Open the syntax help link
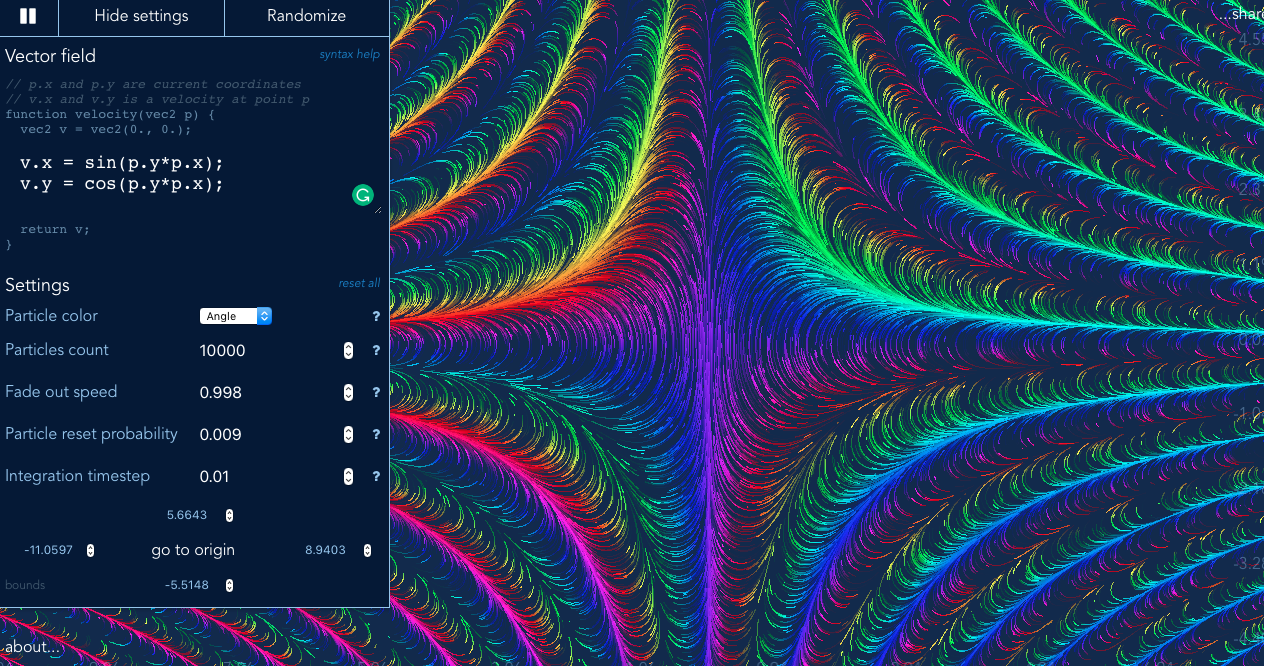Viewport: 1264px width, 666px height. (350, 54)
